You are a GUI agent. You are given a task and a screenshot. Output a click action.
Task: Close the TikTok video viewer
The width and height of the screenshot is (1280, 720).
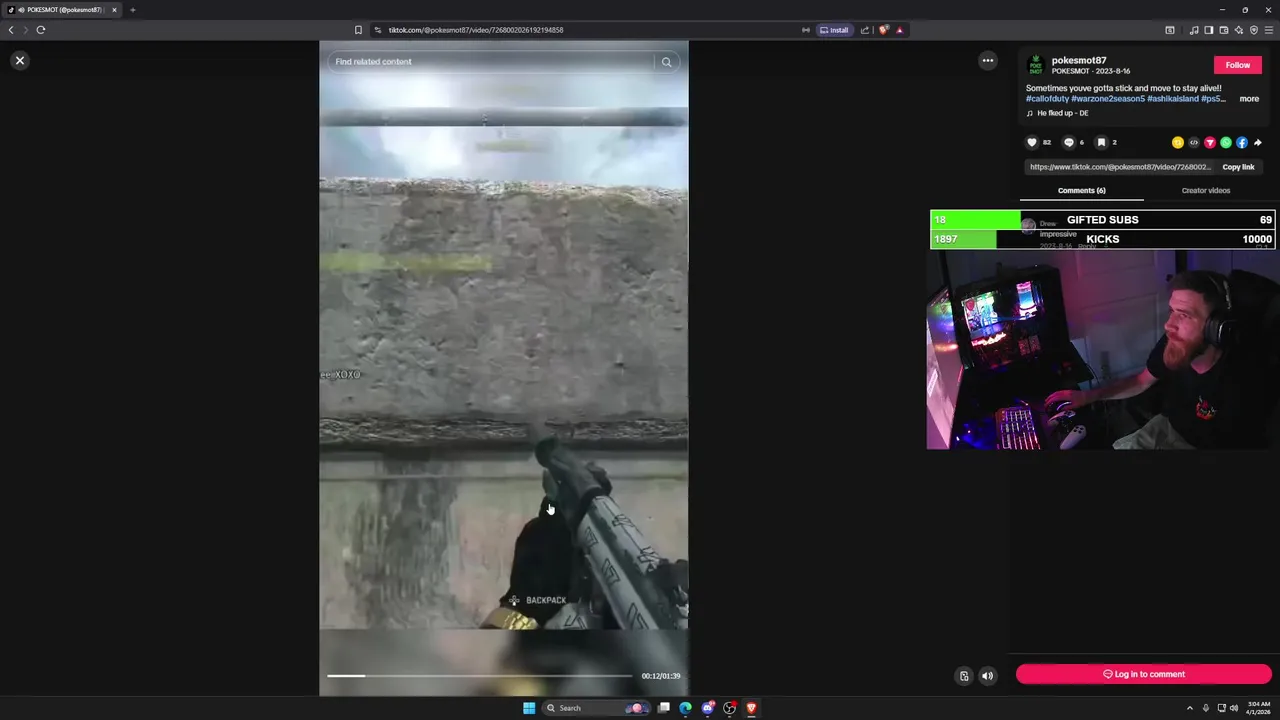(19, 61)
